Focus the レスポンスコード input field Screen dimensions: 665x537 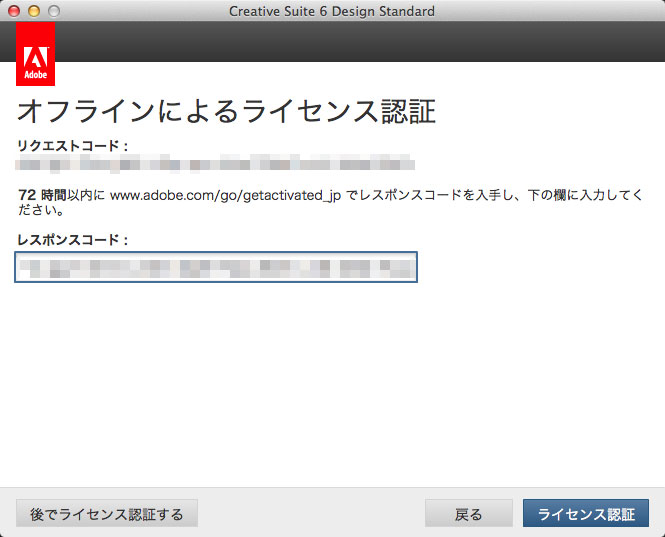[216, 267]
